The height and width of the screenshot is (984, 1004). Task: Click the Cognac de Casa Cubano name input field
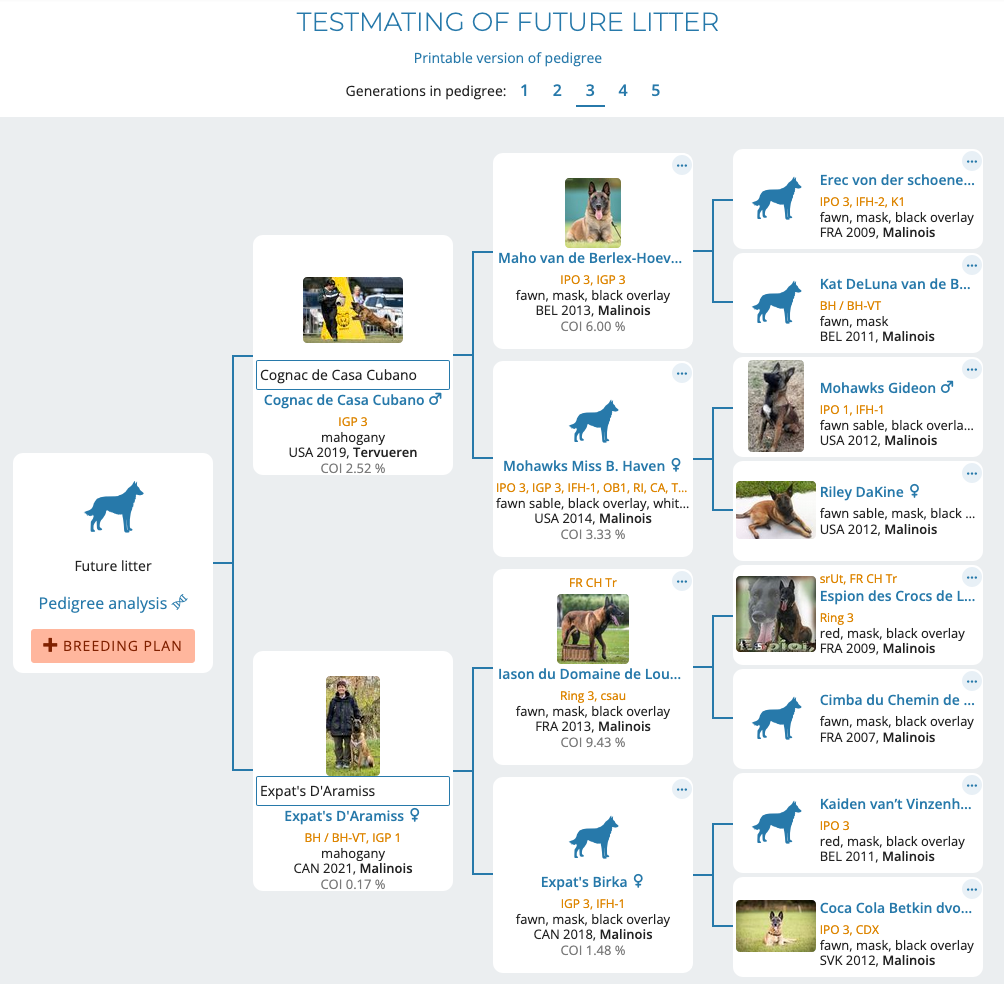point(353,375)
